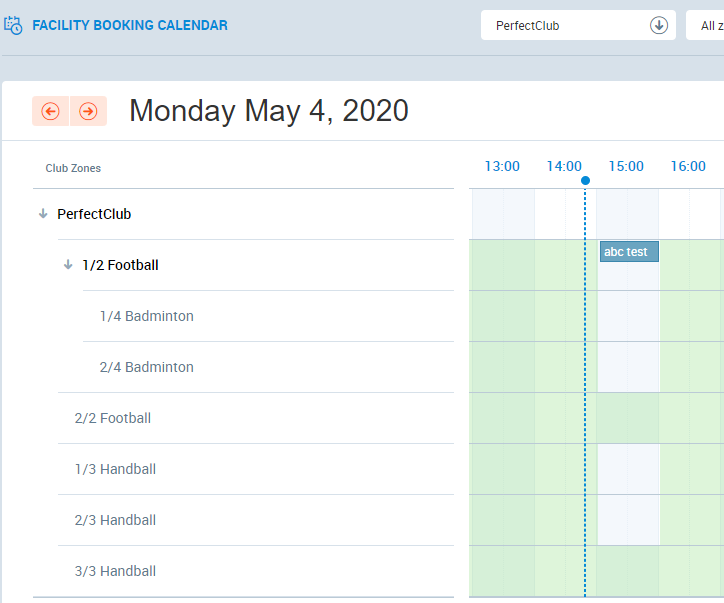Screen dimensions: 724x603
Task: Select the 2/2 Football zone row
Action: pos(113,418)
